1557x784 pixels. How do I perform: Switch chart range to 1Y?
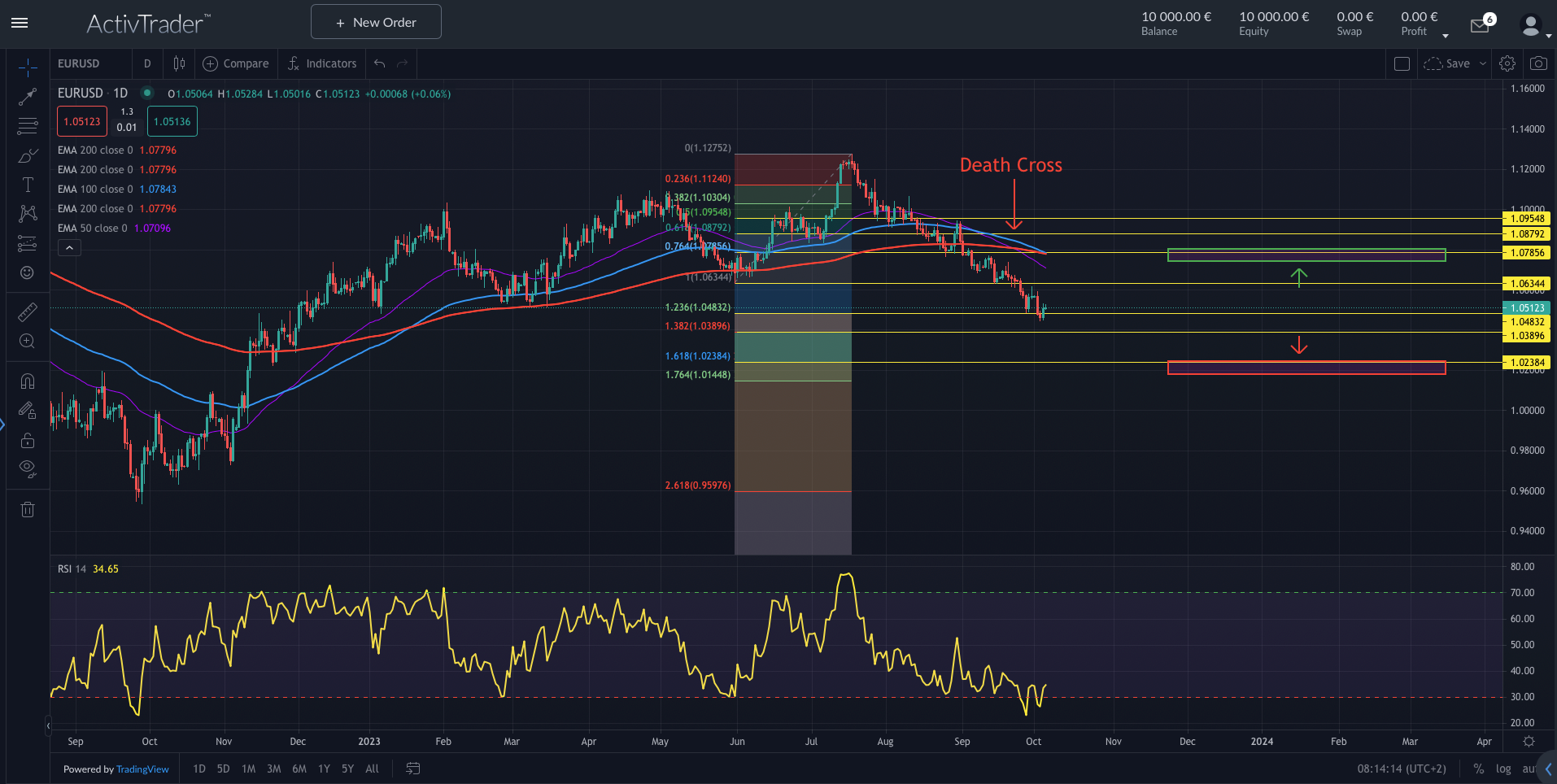point(323,768)
